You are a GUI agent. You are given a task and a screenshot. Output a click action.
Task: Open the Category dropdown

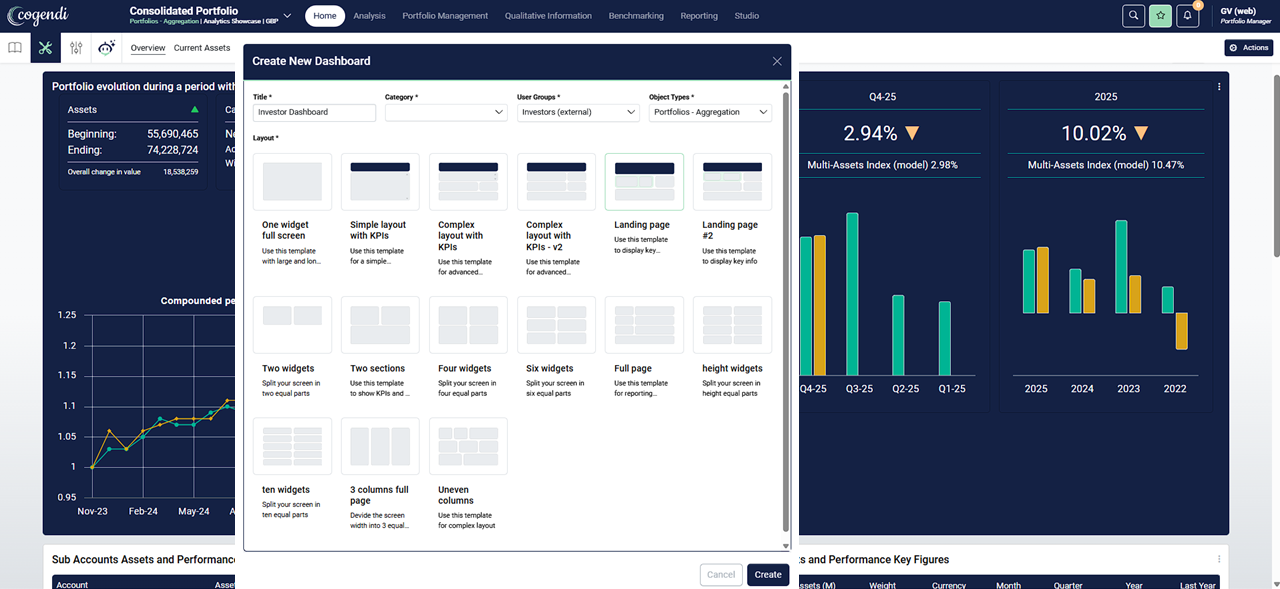pyautogui.click(x=446, y=113)
